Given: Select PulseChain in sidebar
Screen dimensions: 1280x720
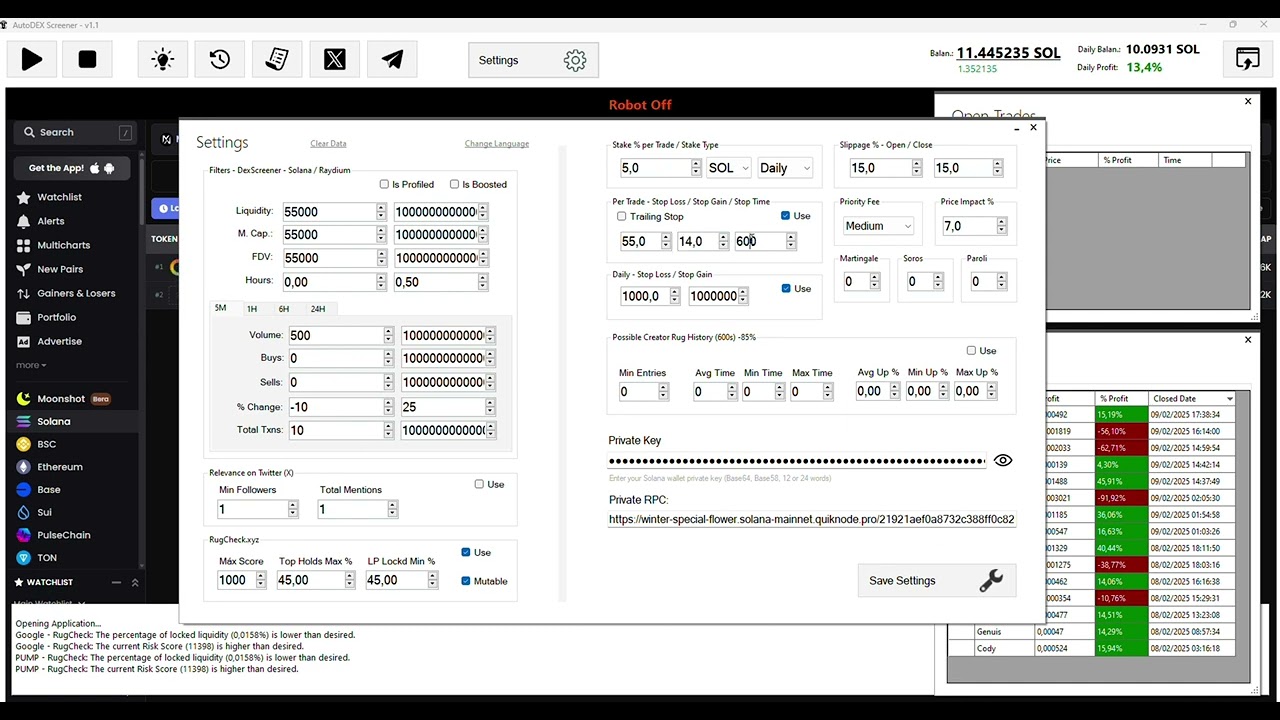Looking at the screenshot, I should pyautogui.click(x=63, y=535).
